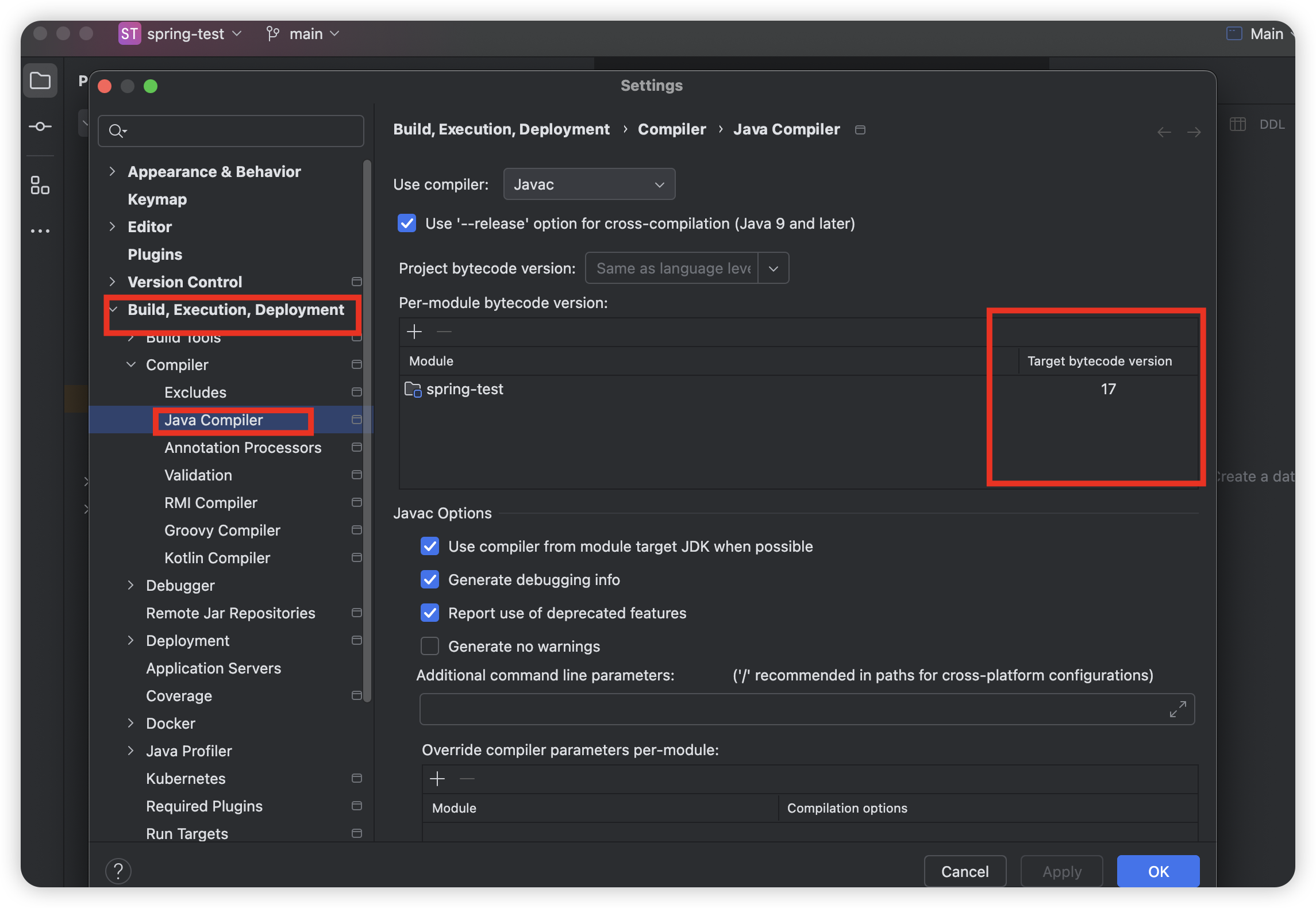Add a module to per-module bytecode version list
This screenshot has height=908, width=1316.
point(414,332)
